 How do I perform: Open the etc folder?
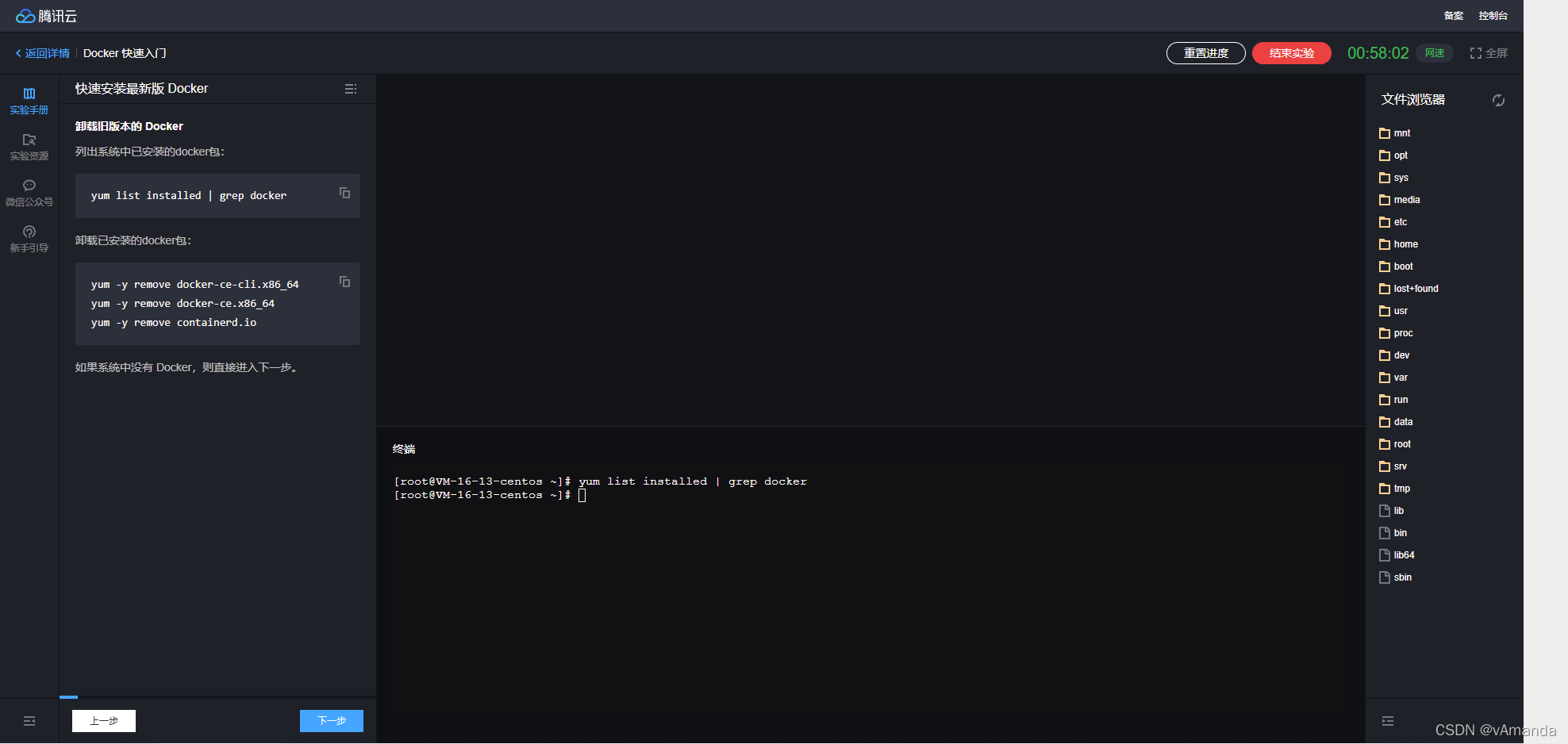tap(1393, 222)
